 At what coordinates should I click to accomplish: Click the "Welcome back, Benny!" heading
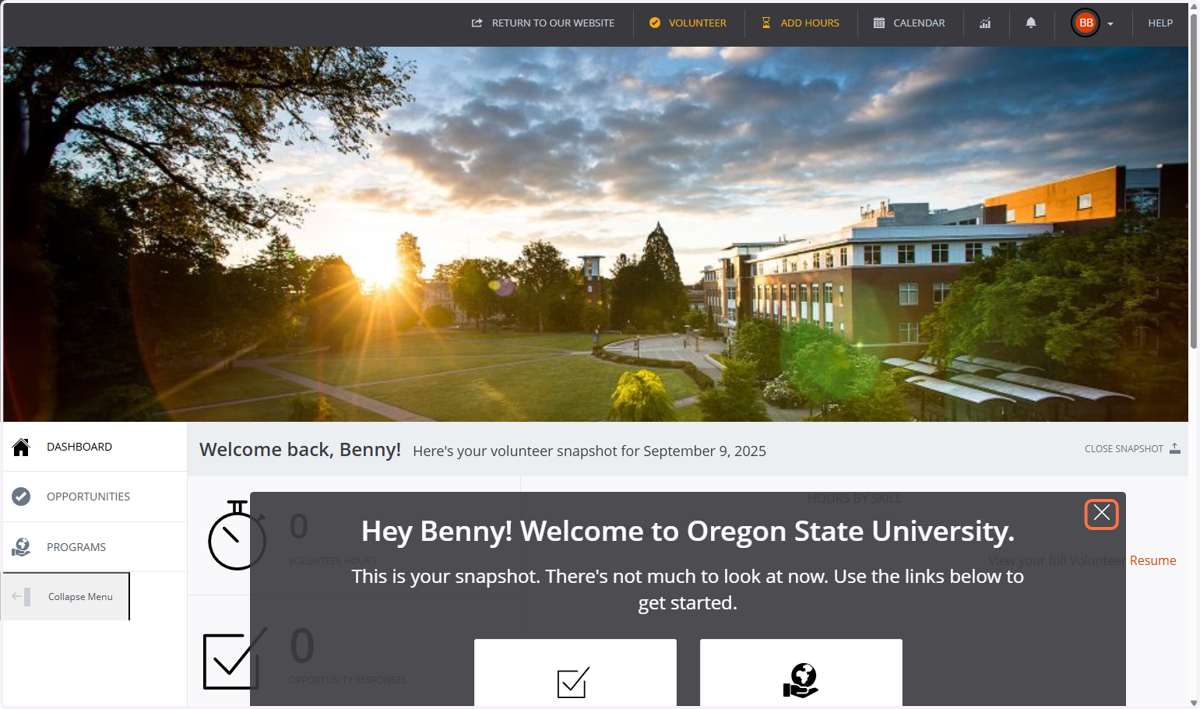(300, 450)
